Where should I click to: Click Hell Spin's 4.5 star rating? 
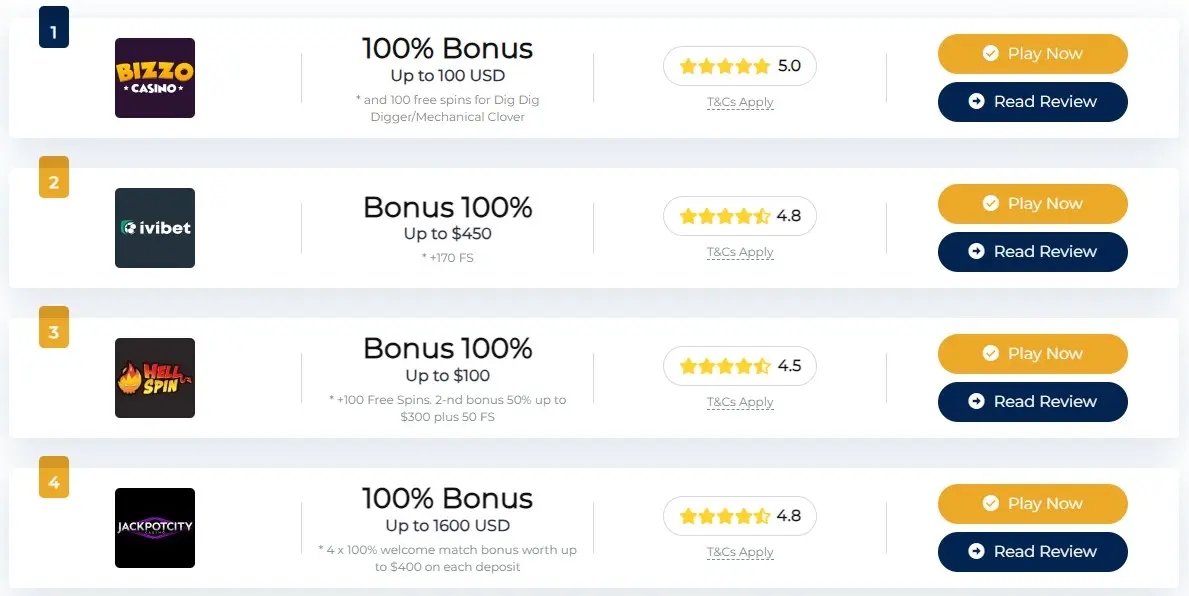point(740,366)
